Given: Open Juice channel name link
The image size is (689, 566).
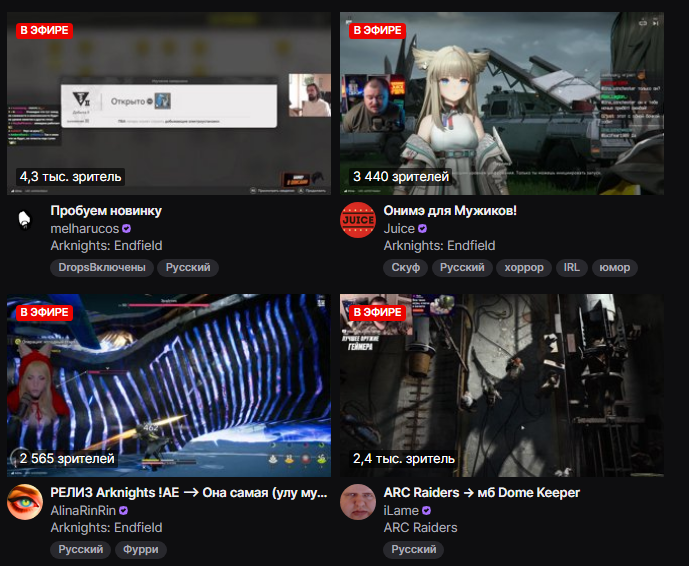Looking at the screenshot, I should pyautogui.click(x=399, y=229).
